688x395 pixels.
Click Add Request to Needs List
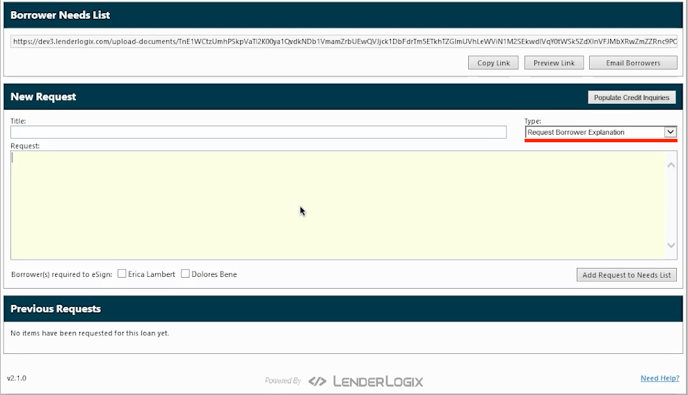(627, 275)
